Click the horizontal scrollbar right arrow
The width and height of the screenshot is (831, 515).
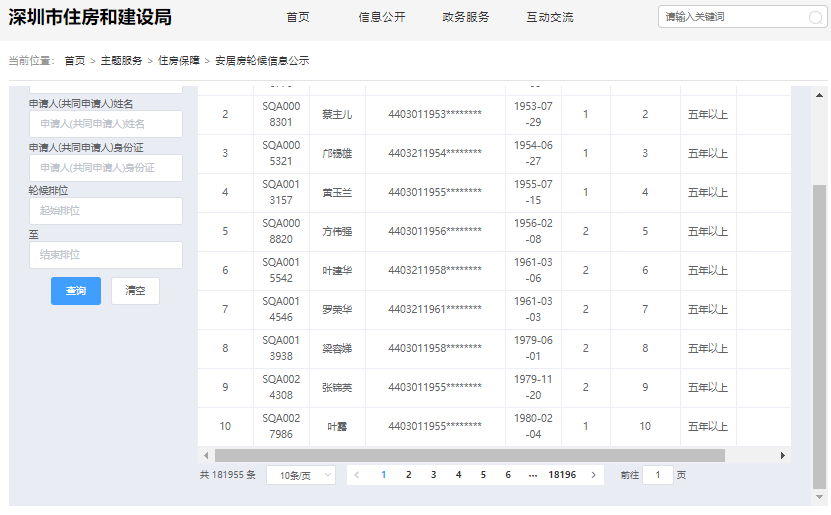(x=783, y=455)
